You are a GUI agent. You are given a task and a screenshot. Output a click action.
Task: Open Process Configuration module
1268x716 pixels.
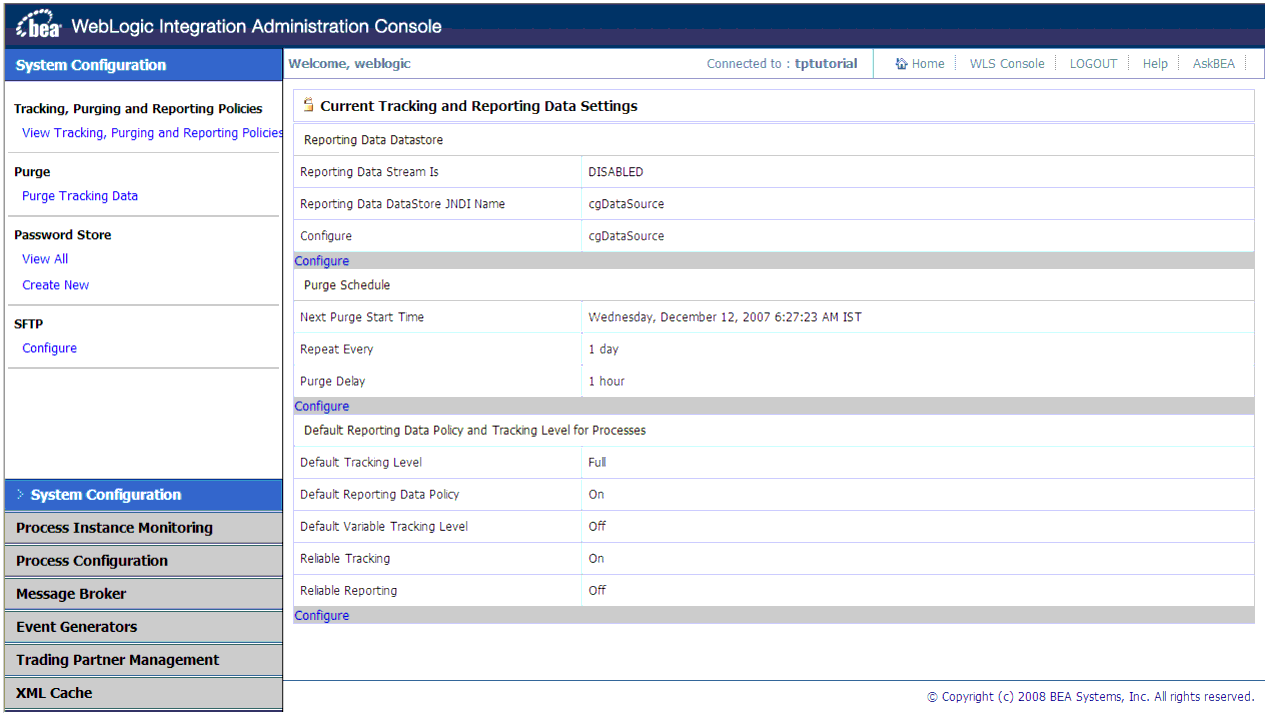(x=144, y=561)
